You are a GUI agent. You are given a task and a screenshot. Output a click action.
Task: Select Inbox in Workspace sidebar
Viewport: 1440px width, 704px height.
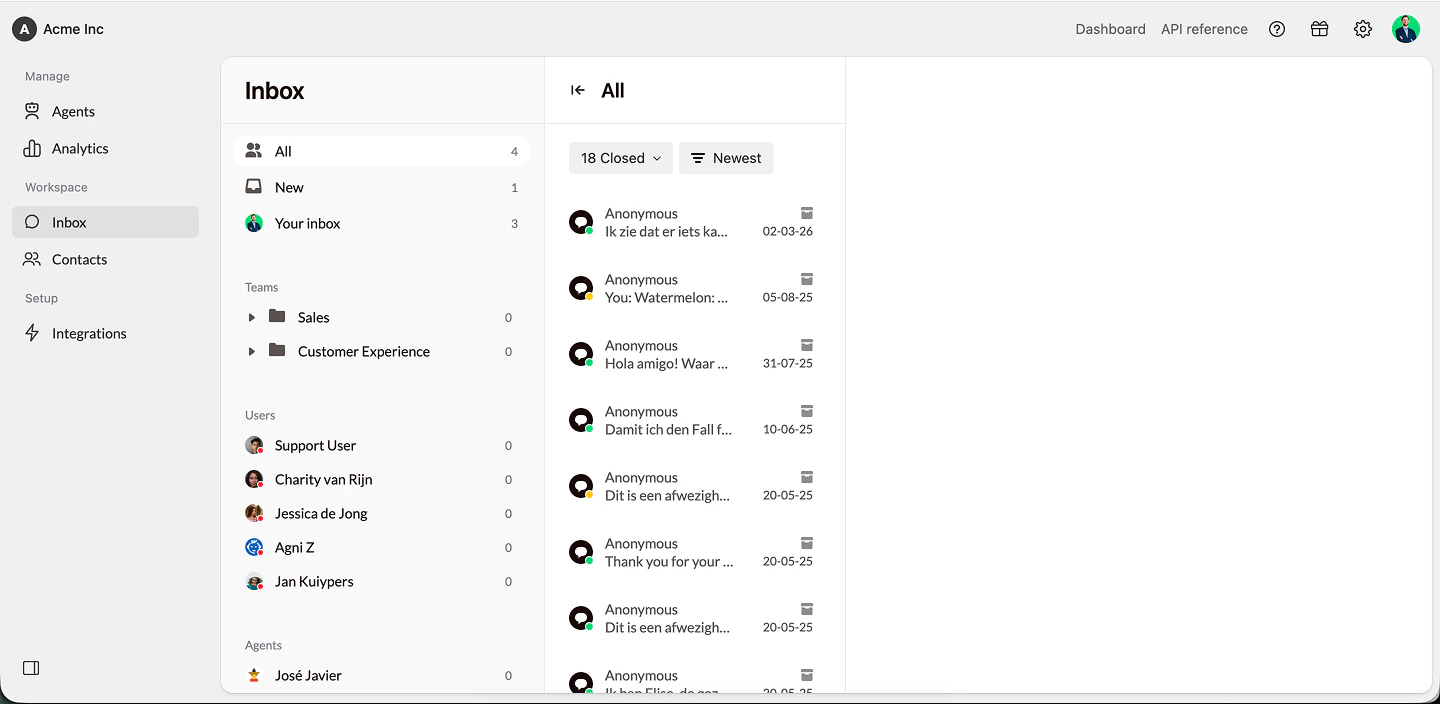pyautogui.click(x=105, y=222)
